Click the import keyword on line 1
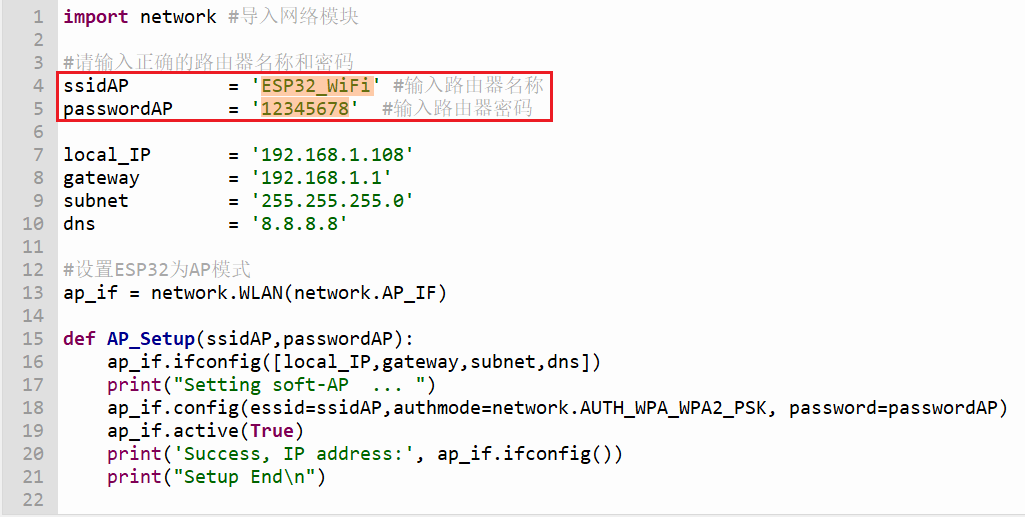The height and width of the screenshot is (517, 1025). (x=95, y=17)
